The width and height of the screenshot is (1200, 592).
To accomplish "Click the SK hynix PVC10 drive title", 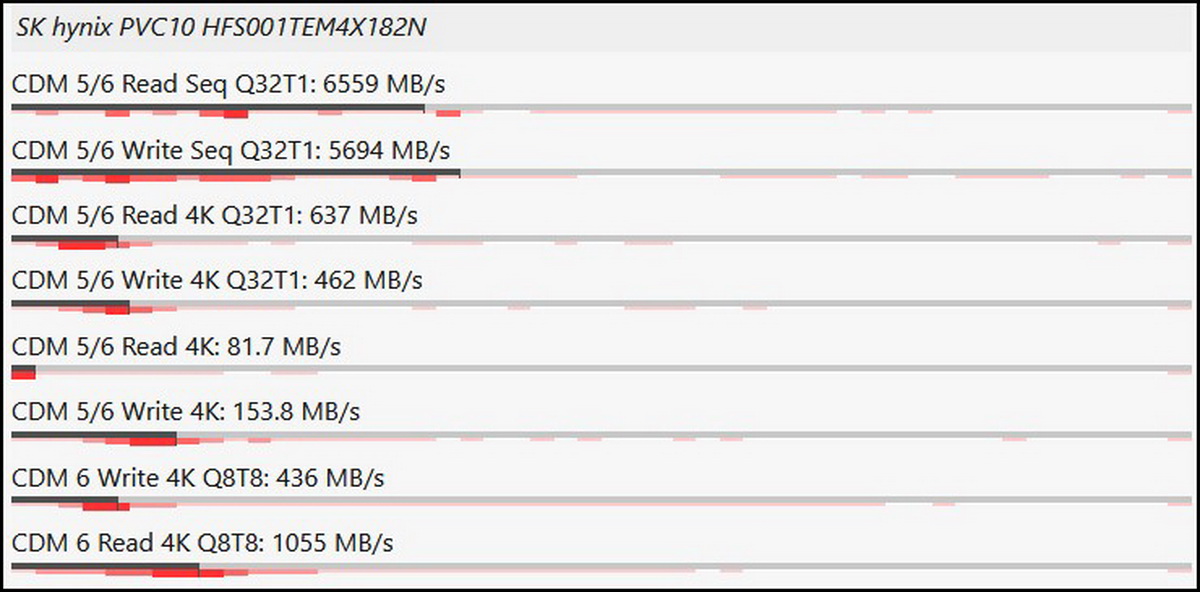I will pos(221,27).
